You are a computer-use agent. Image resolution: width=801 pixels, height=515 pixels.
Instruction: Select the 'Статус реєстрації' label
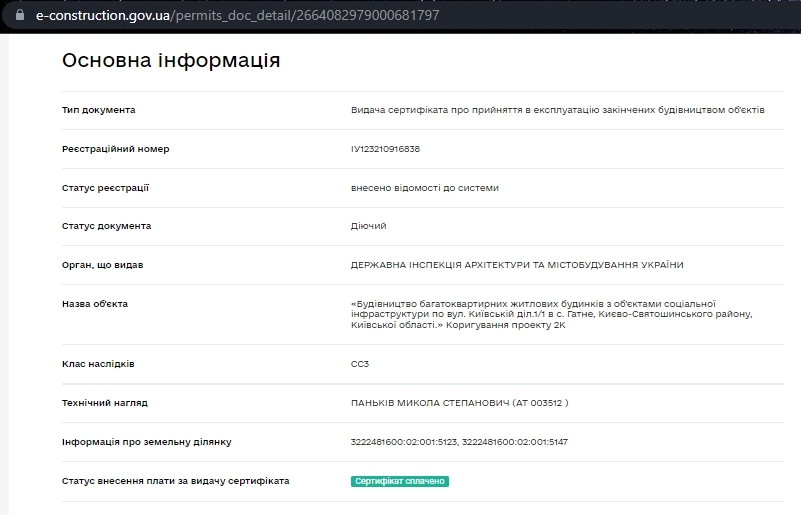click(x=105, y=188)
